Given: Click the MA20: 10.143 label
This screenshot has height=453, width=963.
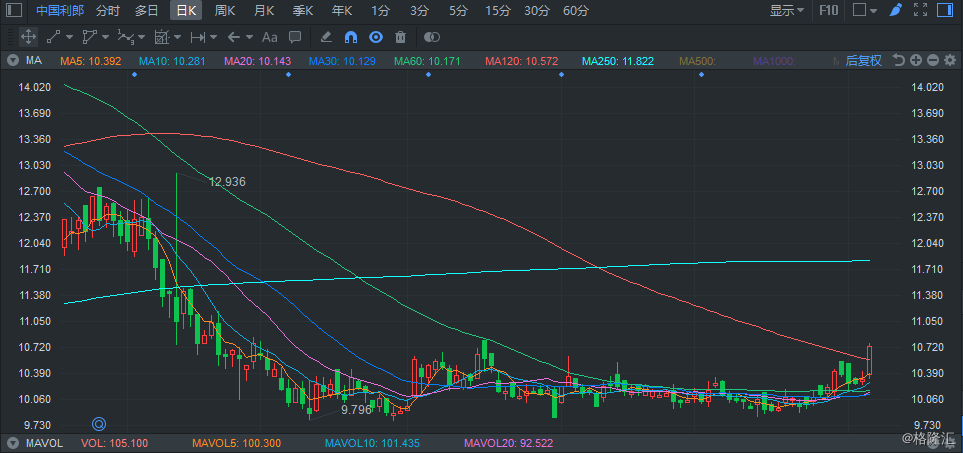Looking at the screenshot, I should pos(257,61).
